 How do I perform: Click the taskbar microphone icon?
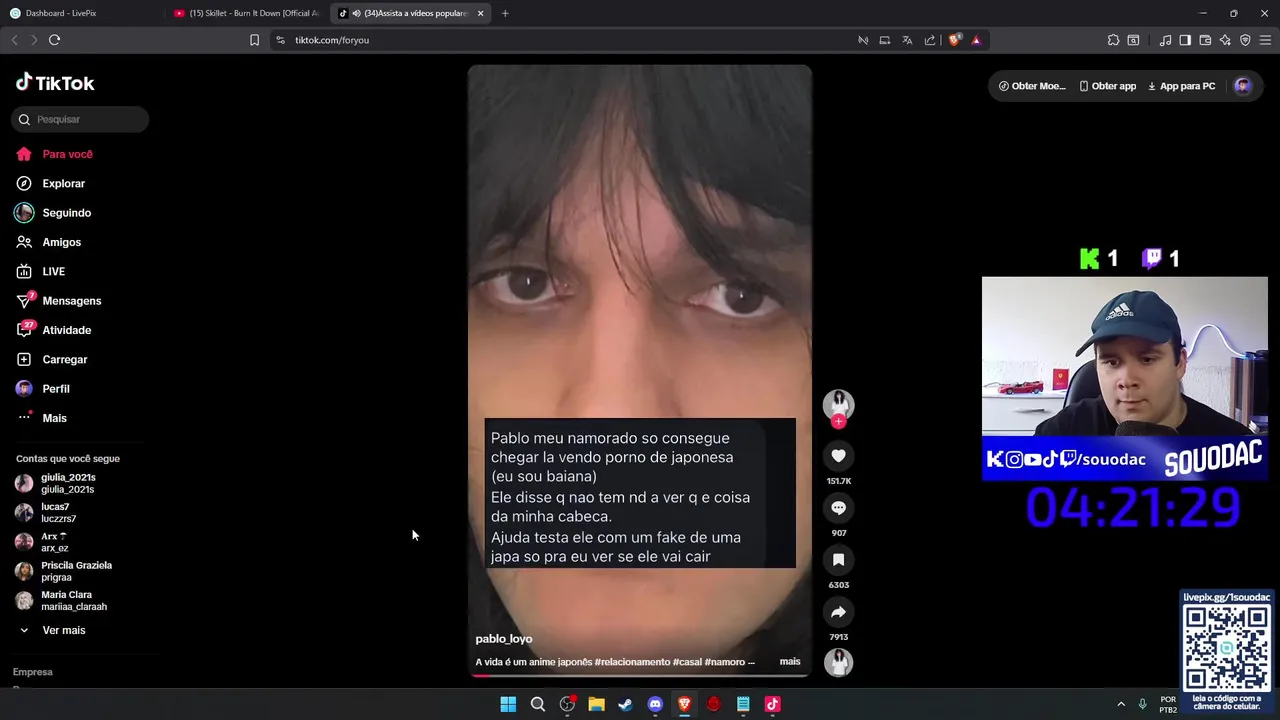(1142, 704)
